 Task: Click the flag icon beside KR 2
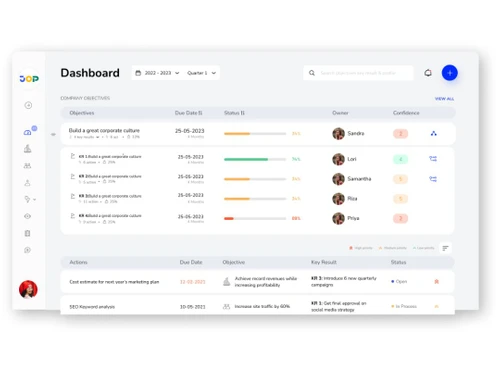click(x=73, y=176)
